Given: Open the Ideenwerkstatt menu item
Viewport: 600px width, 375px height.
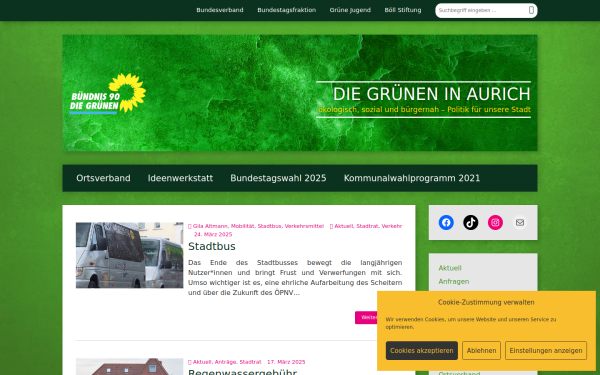Looking at the screenshot, I should pyautogui.click(x=180, y=178).
